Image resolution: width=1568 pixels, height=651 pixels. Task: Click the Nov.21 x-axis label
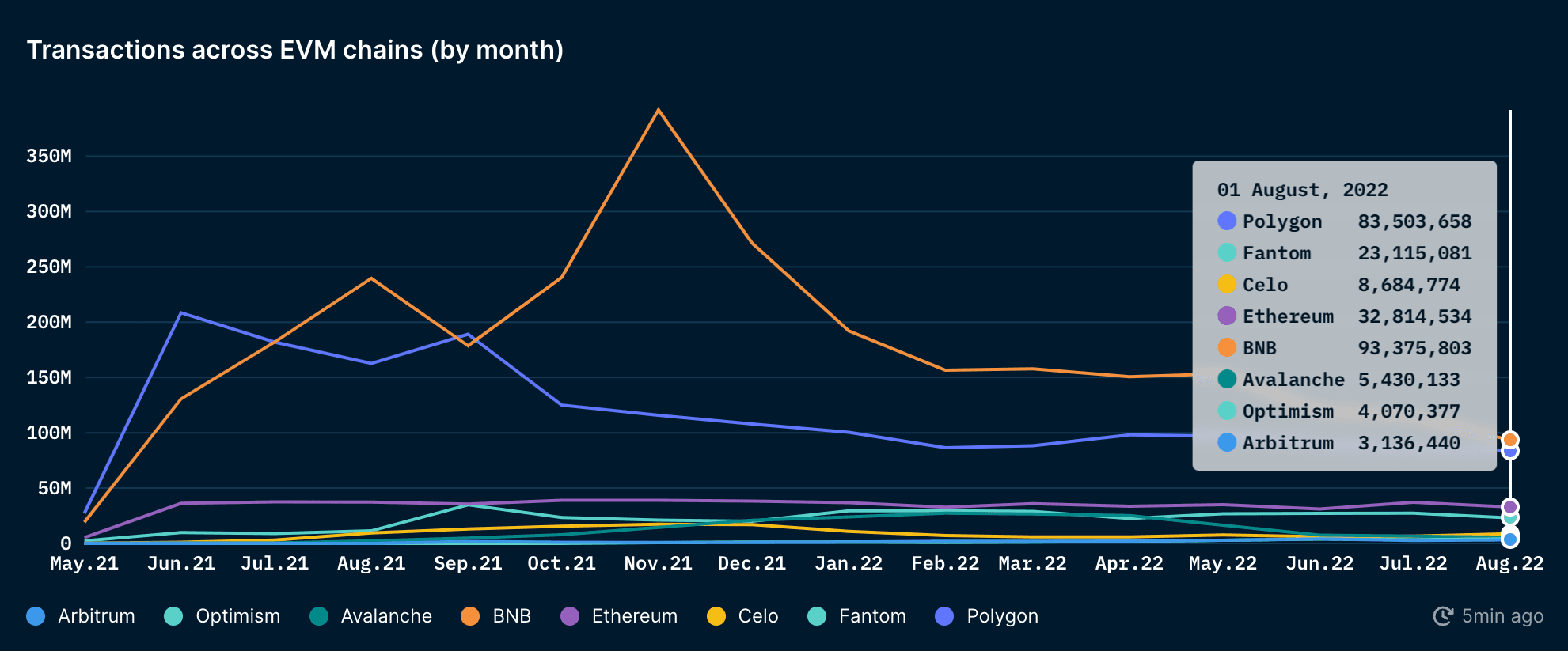658,563
